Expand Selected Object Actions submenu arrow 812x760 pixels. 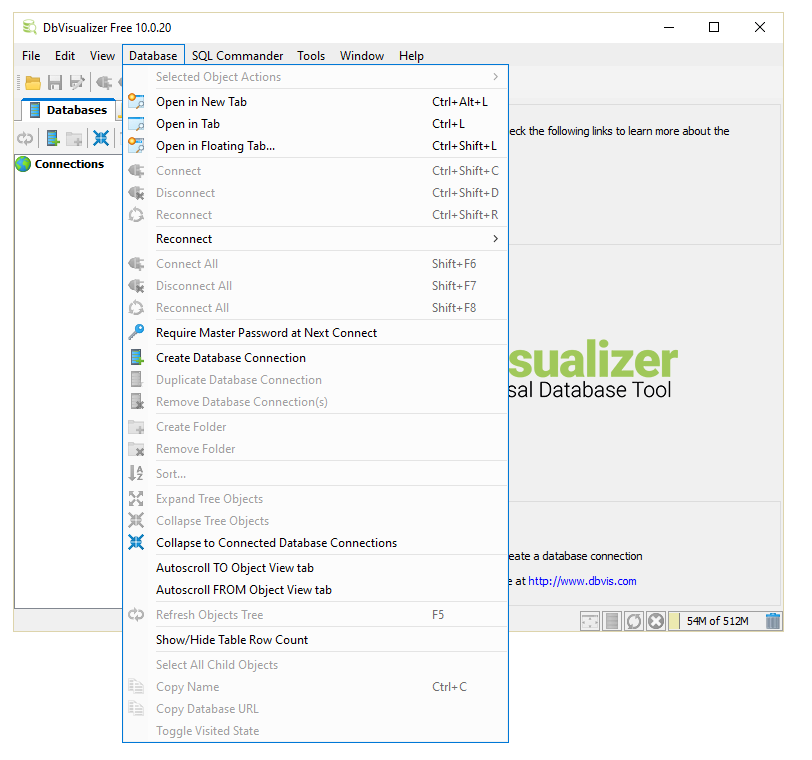[496, 77]
